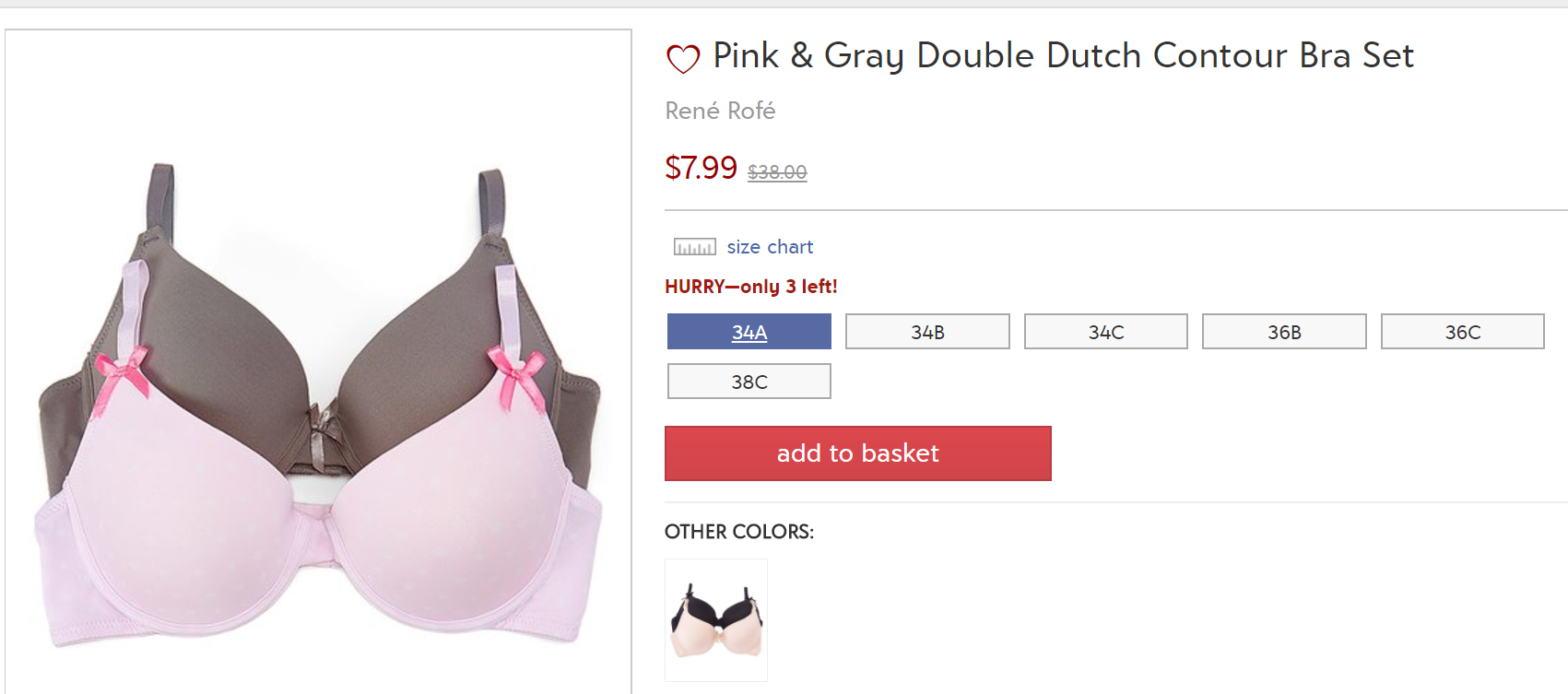Click the heart favorite icon
The width and height of the screenshot is (1568, 694).
click(683, 58)
